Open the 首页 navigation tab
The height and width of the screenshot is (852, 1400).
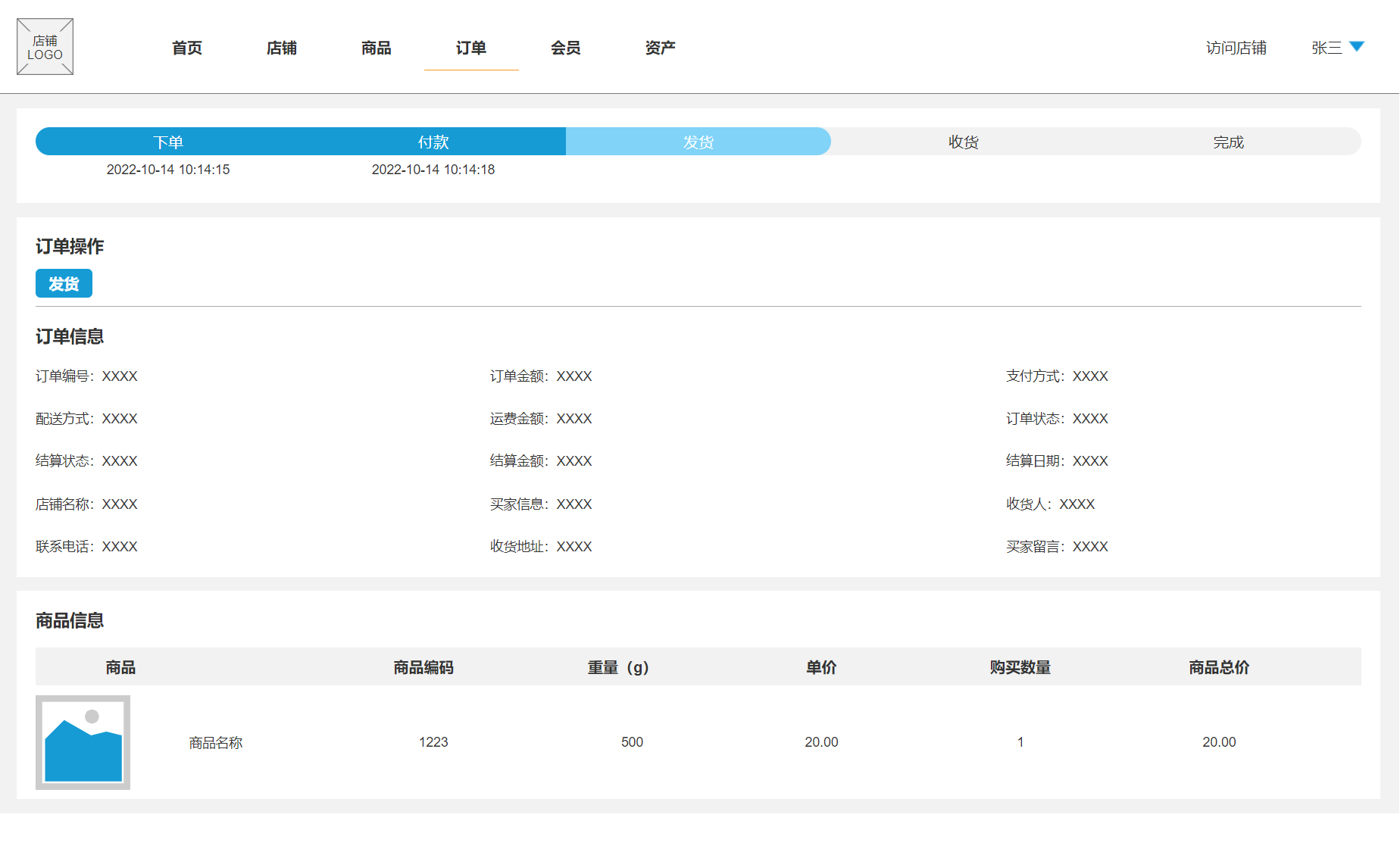coord(187,48)
